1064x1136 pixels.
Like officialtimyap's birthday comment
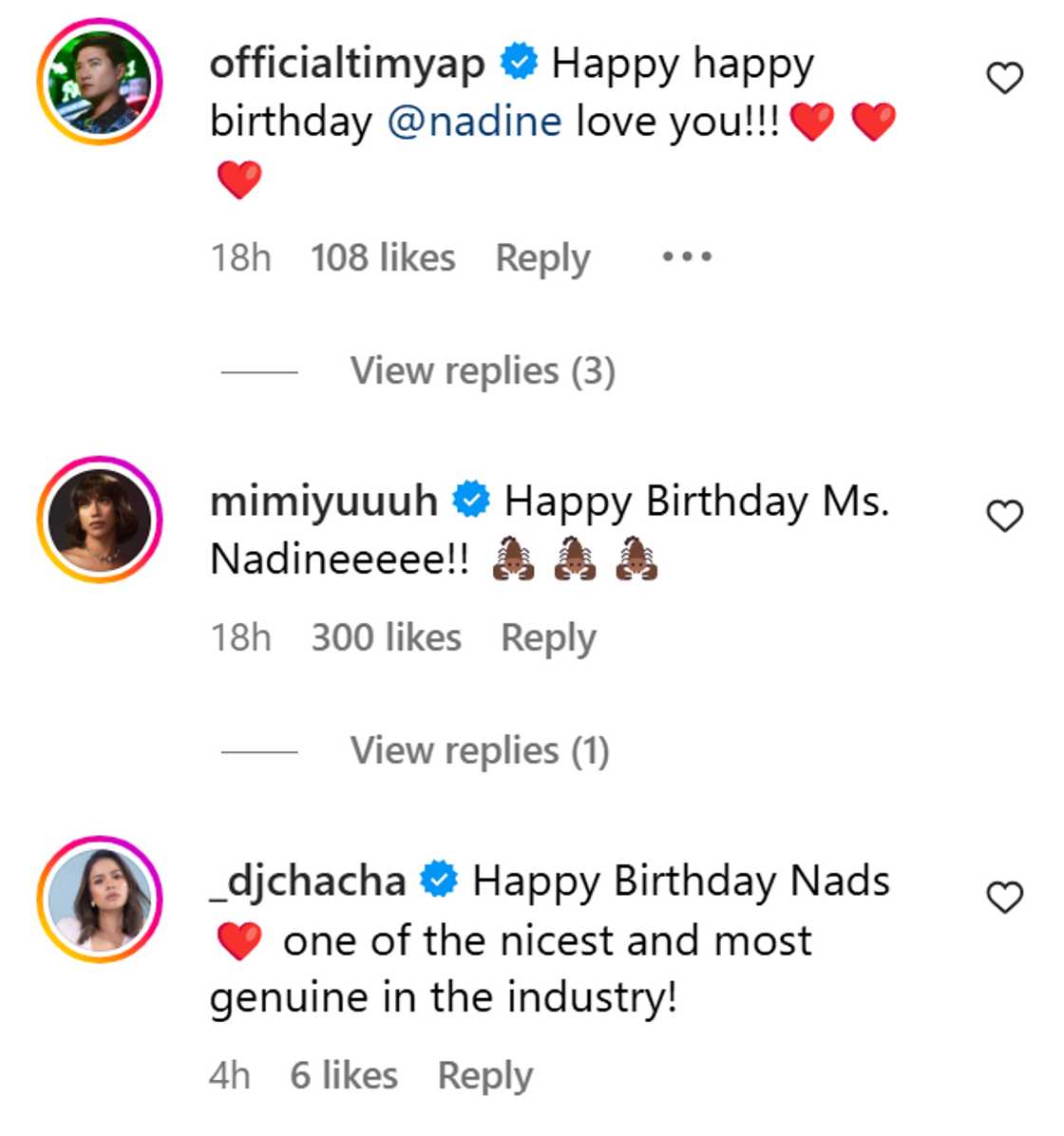tap(1004, 78)
